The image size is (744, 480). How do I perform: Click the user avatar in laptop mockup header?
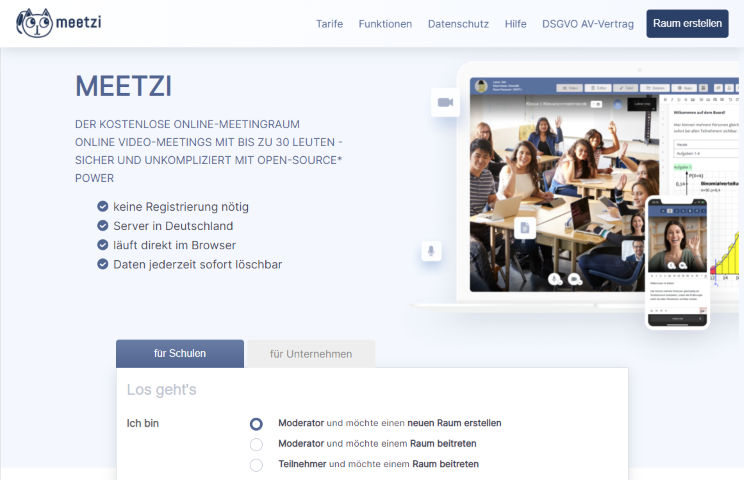tap(481, 86)
